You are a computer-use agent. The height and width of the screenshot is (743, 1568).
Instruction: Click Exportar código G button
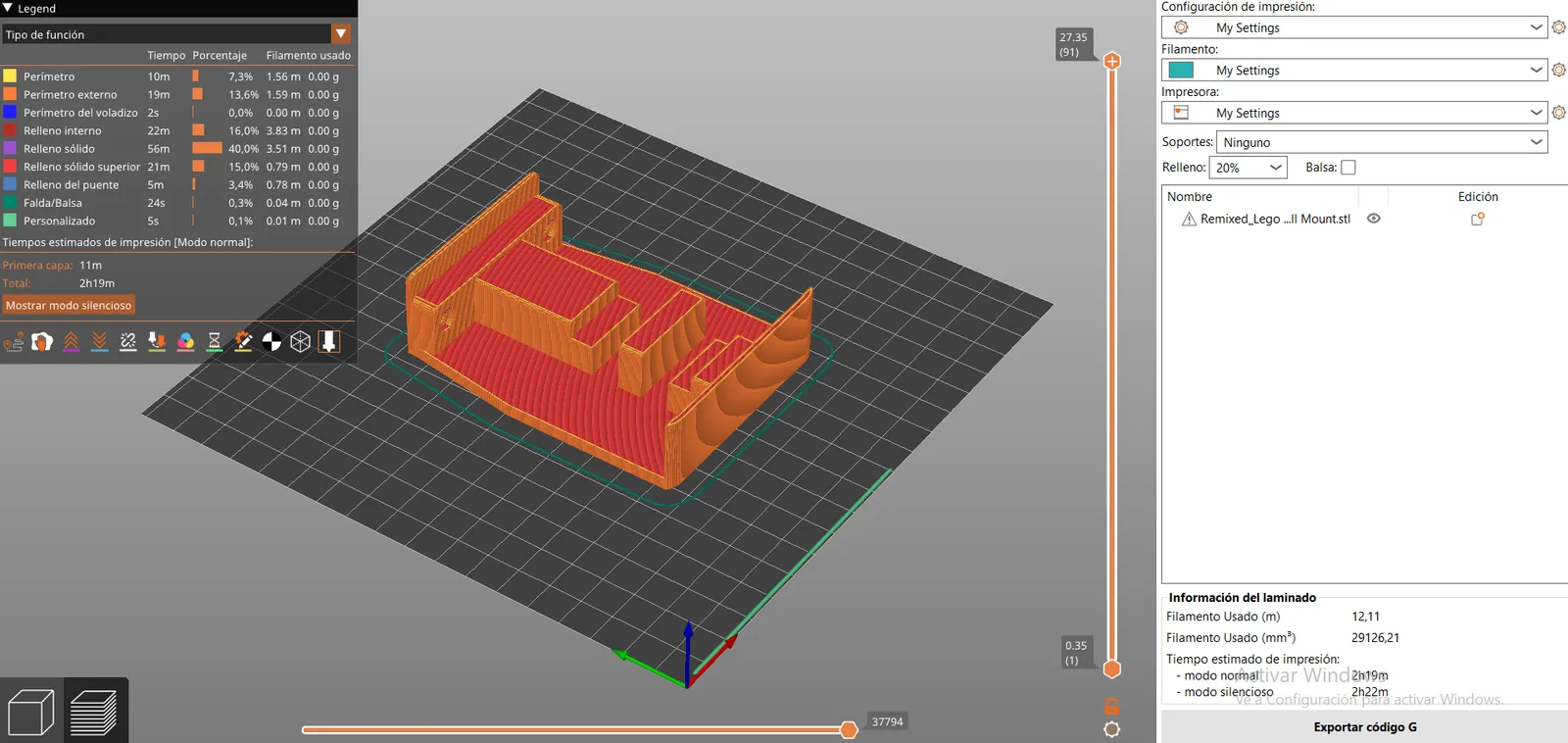1364,727
